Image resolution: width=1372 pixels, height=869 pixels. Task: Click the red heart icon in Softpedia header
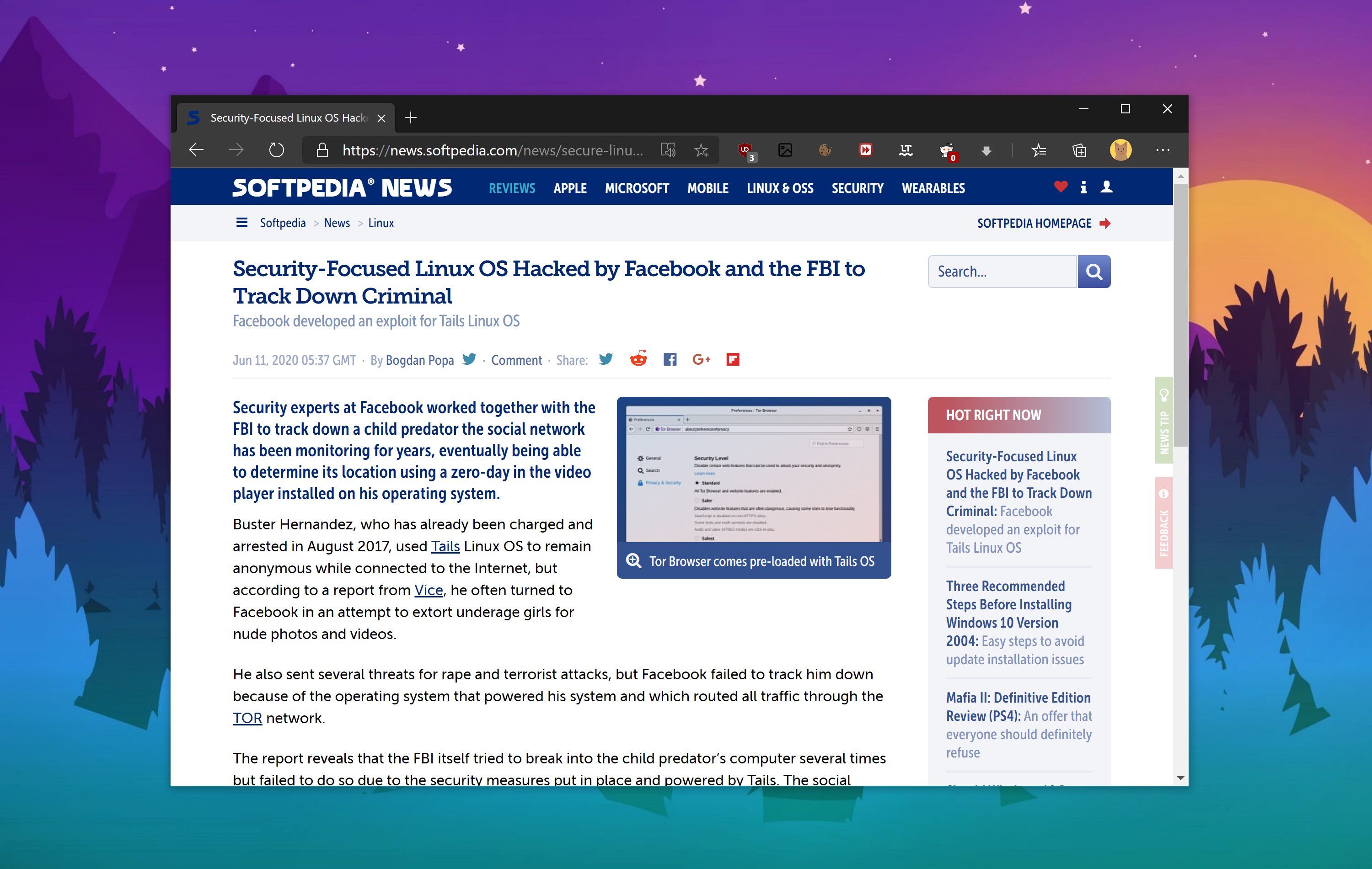(1061, 187)
